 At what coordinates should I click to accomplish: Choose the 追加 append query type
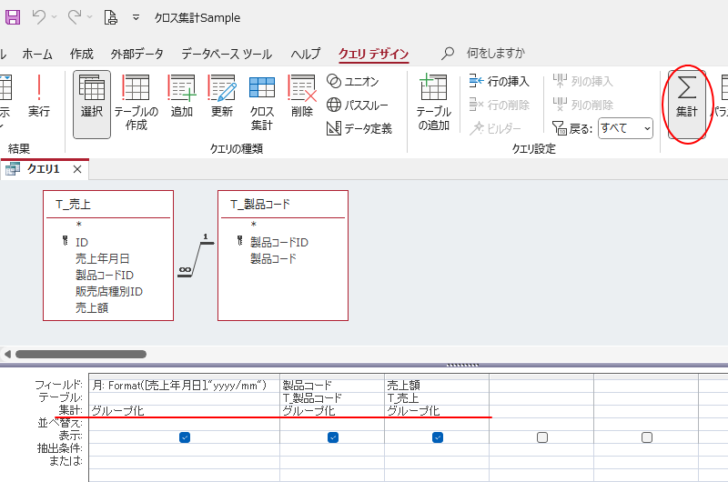(x=182, y=97)
